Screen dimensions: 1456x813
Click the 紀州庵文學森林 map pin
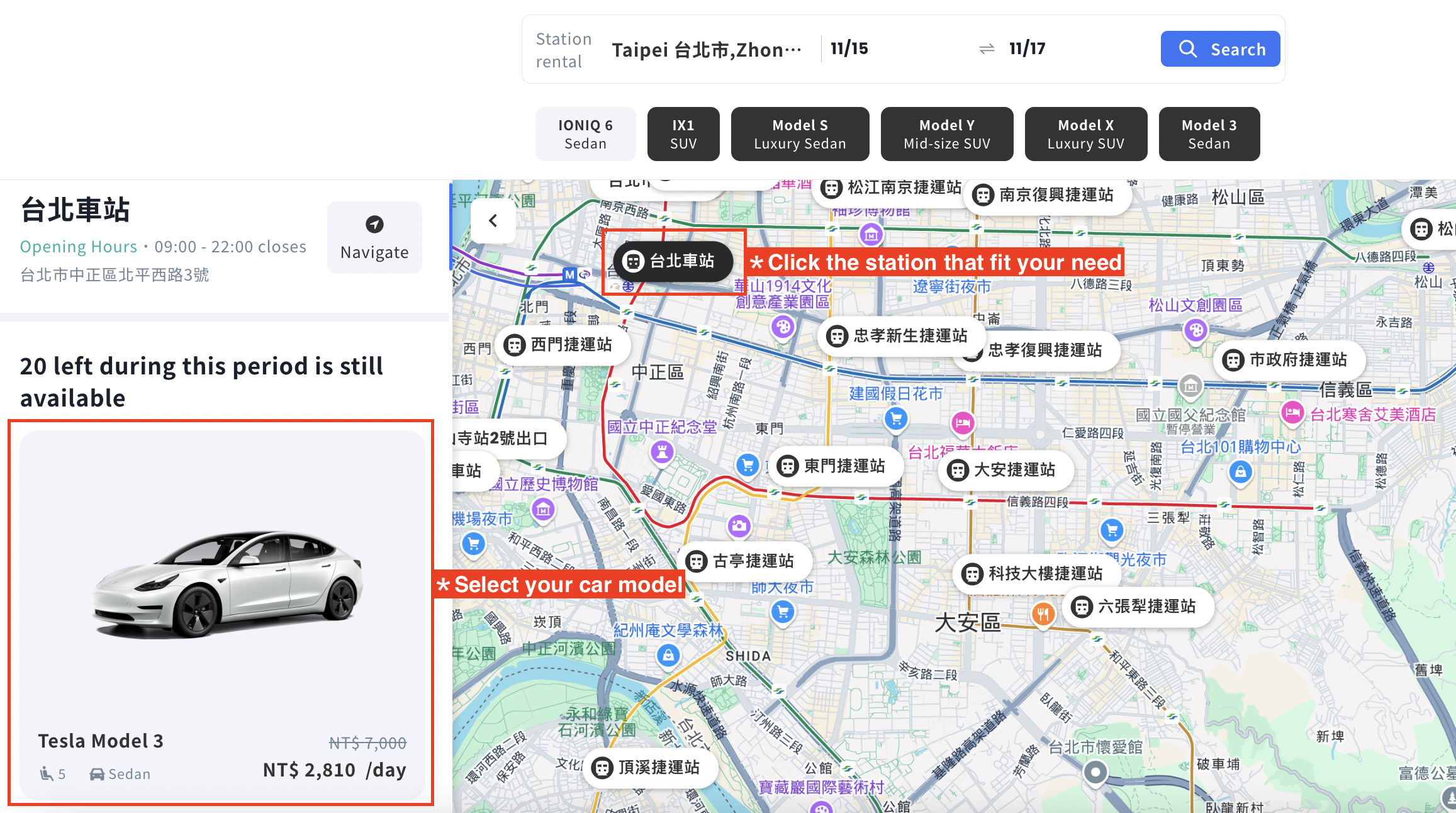click(668, 656)
